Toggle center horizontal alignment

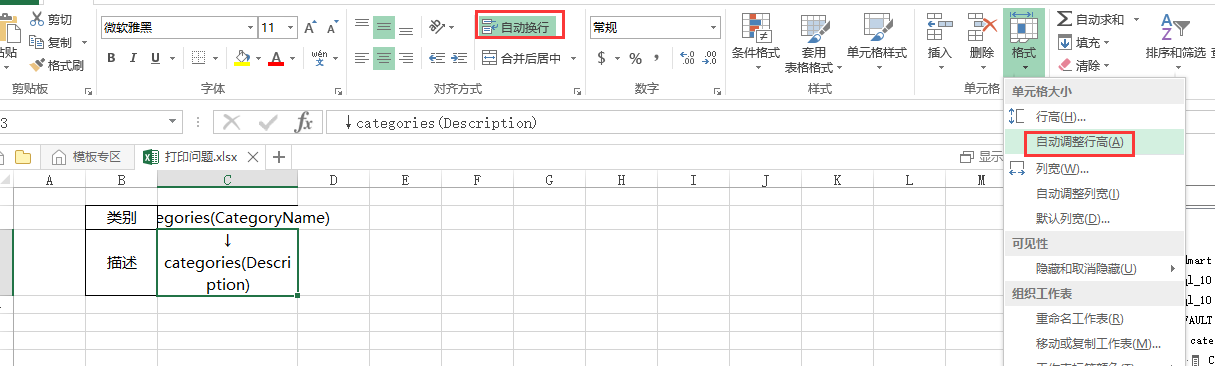pyautogui.click(x=384, y=58)
